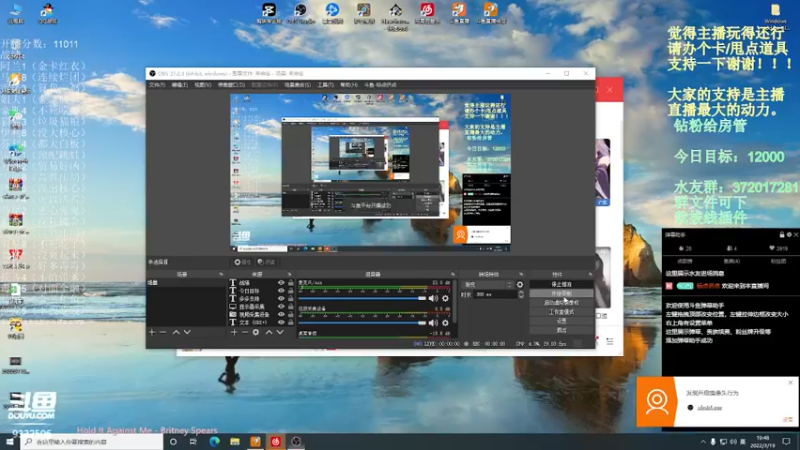Pop out the Scenes dock panel
Screen dimensions: 800x450
point(221,274)
